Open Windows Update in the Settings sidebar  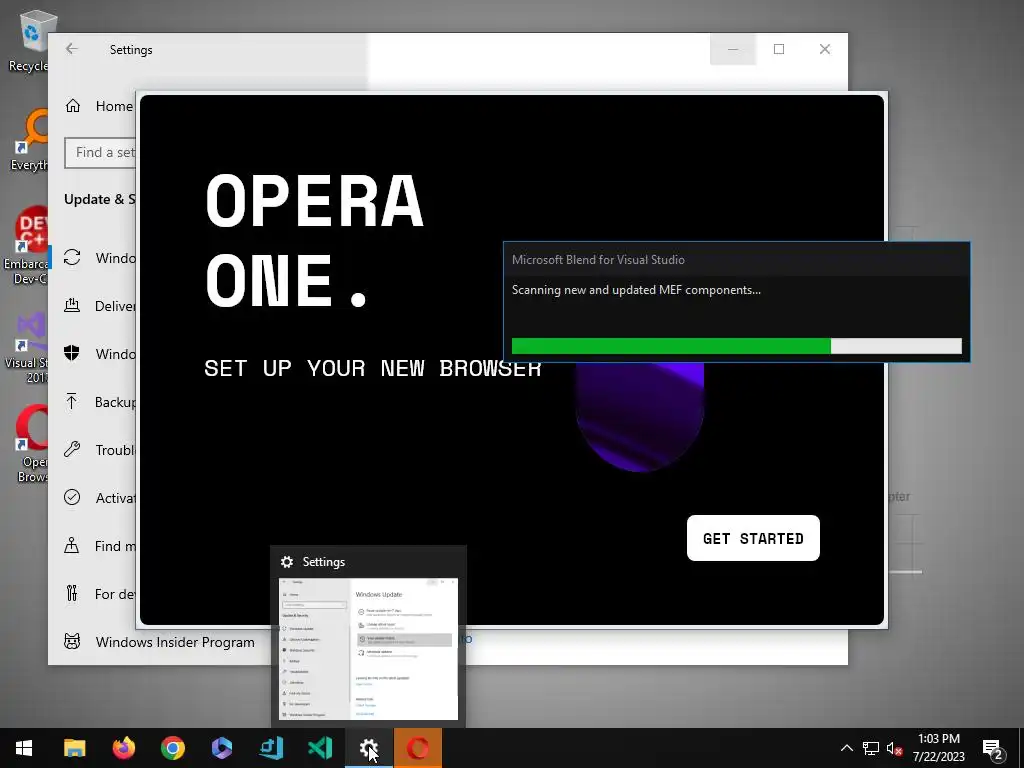99,258
